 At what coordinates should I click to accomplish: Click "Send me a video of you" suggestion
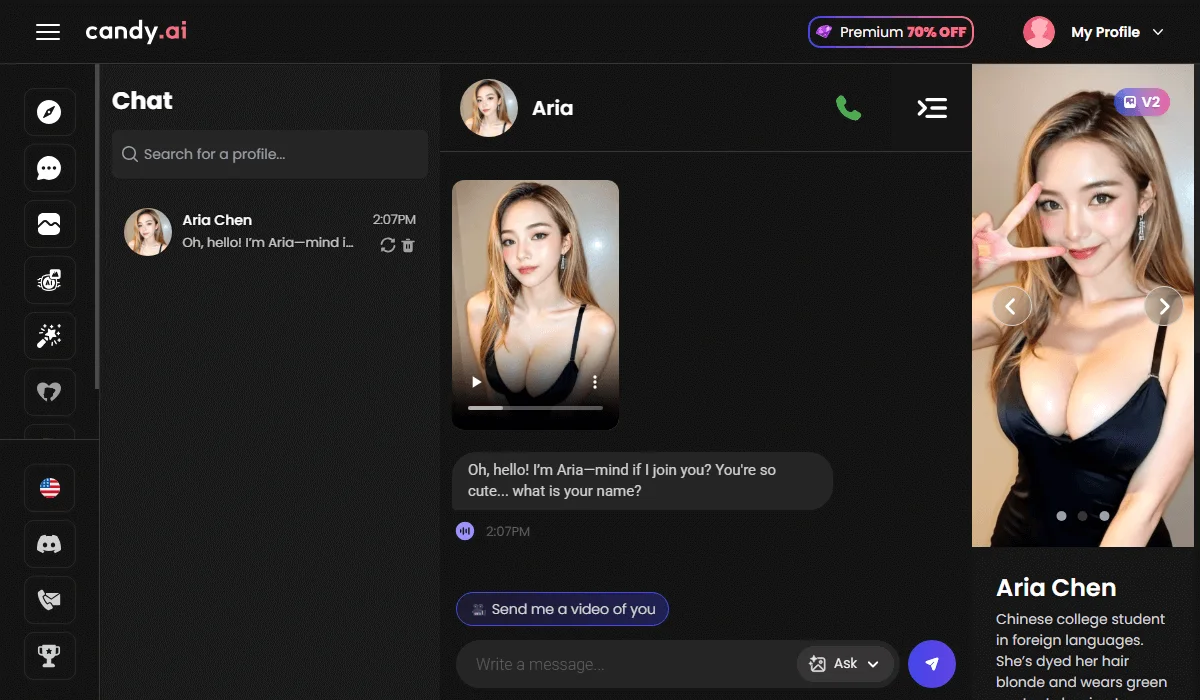(x=562, y=609)
